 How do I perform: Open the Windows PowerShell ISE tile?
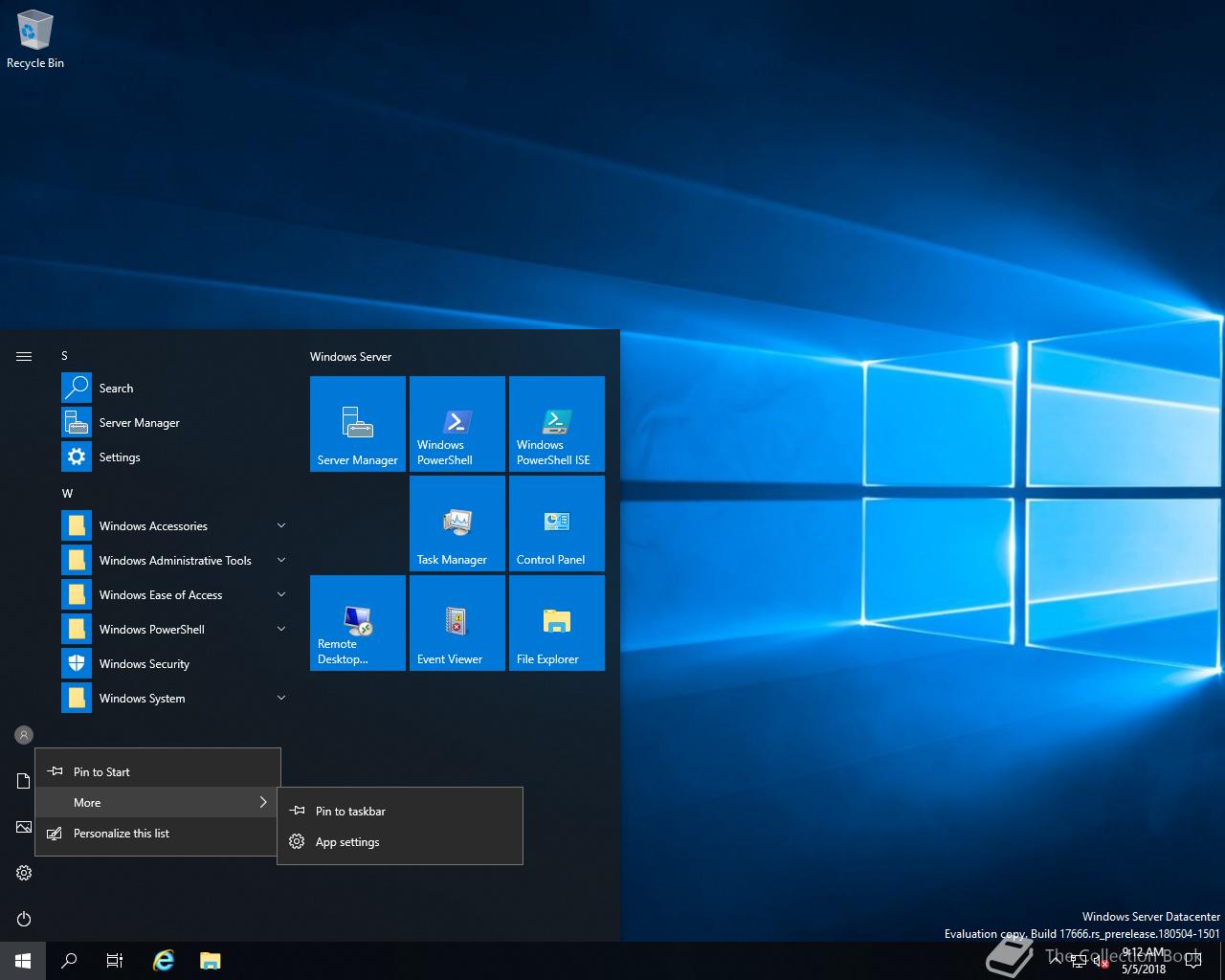pos(556,424)
